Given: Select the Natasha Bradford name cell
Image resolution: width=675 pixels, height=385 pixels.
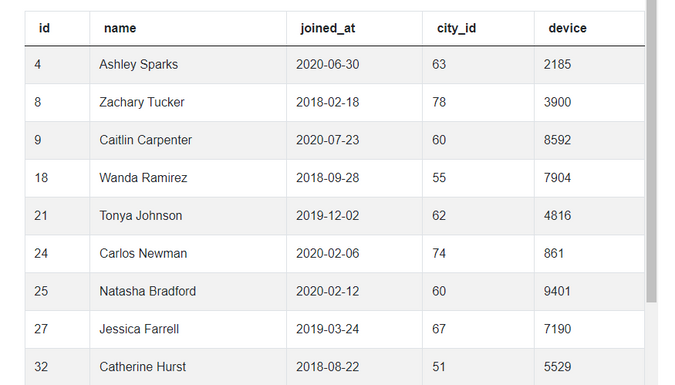Looking at the screenshot, I should coord(188,292).
